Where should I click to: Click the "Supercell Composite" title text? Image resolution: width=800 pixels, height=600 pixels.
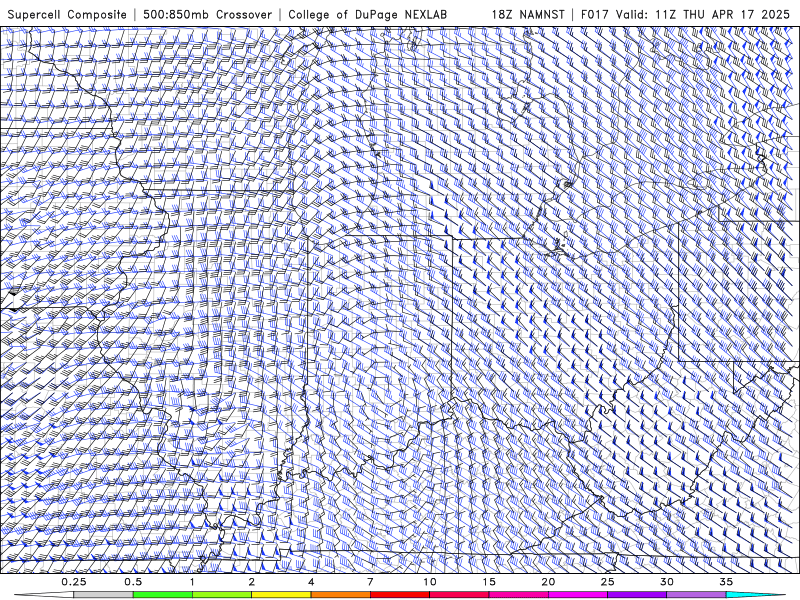click(67, 15)
